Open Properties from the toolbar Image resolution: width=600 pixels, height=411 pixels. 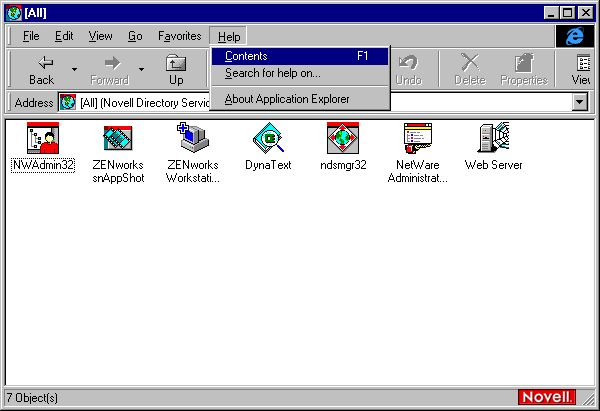click(524, 70)
